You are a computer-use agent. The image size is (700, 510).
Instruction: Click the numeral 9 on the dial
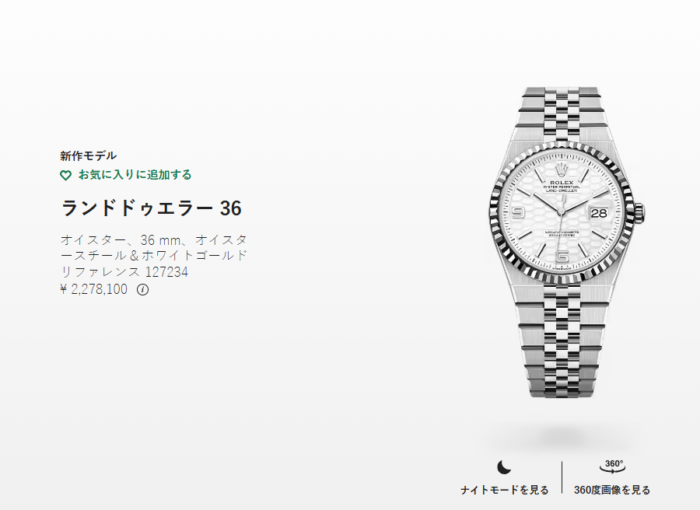(x=517, y=213)
